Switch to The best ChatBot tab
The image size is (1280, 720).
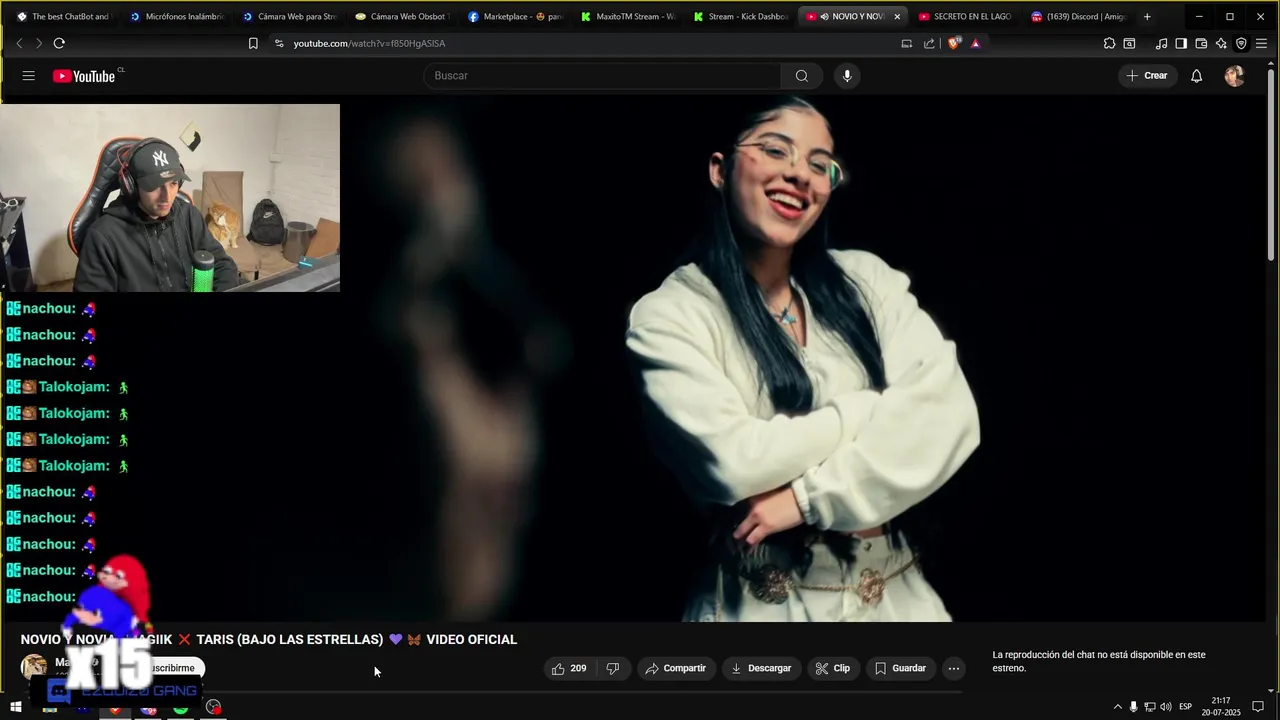click(x=63, y=16)
